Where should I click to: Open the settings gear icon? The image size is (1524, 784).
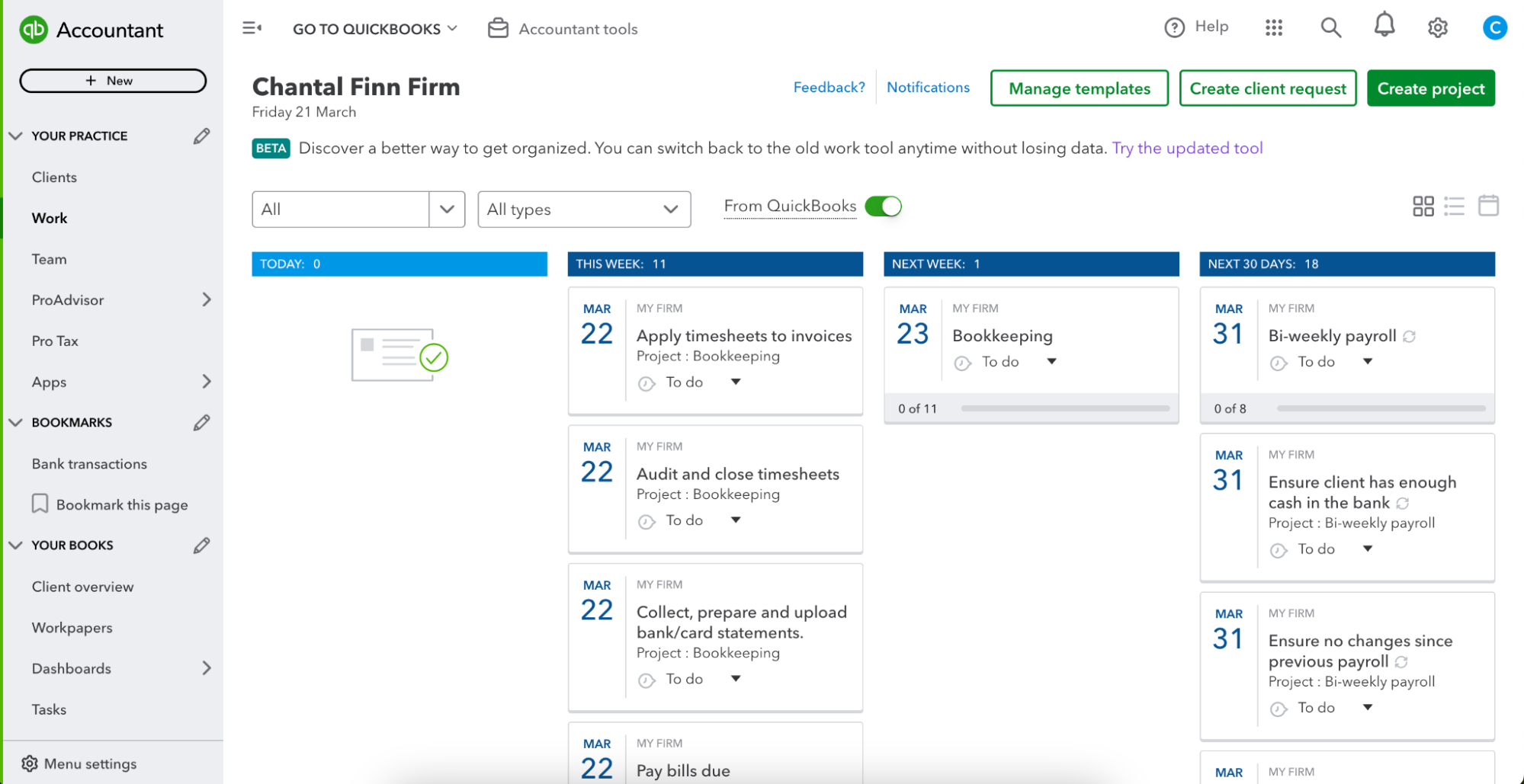pyautogui.click(x=1437, y=28)
